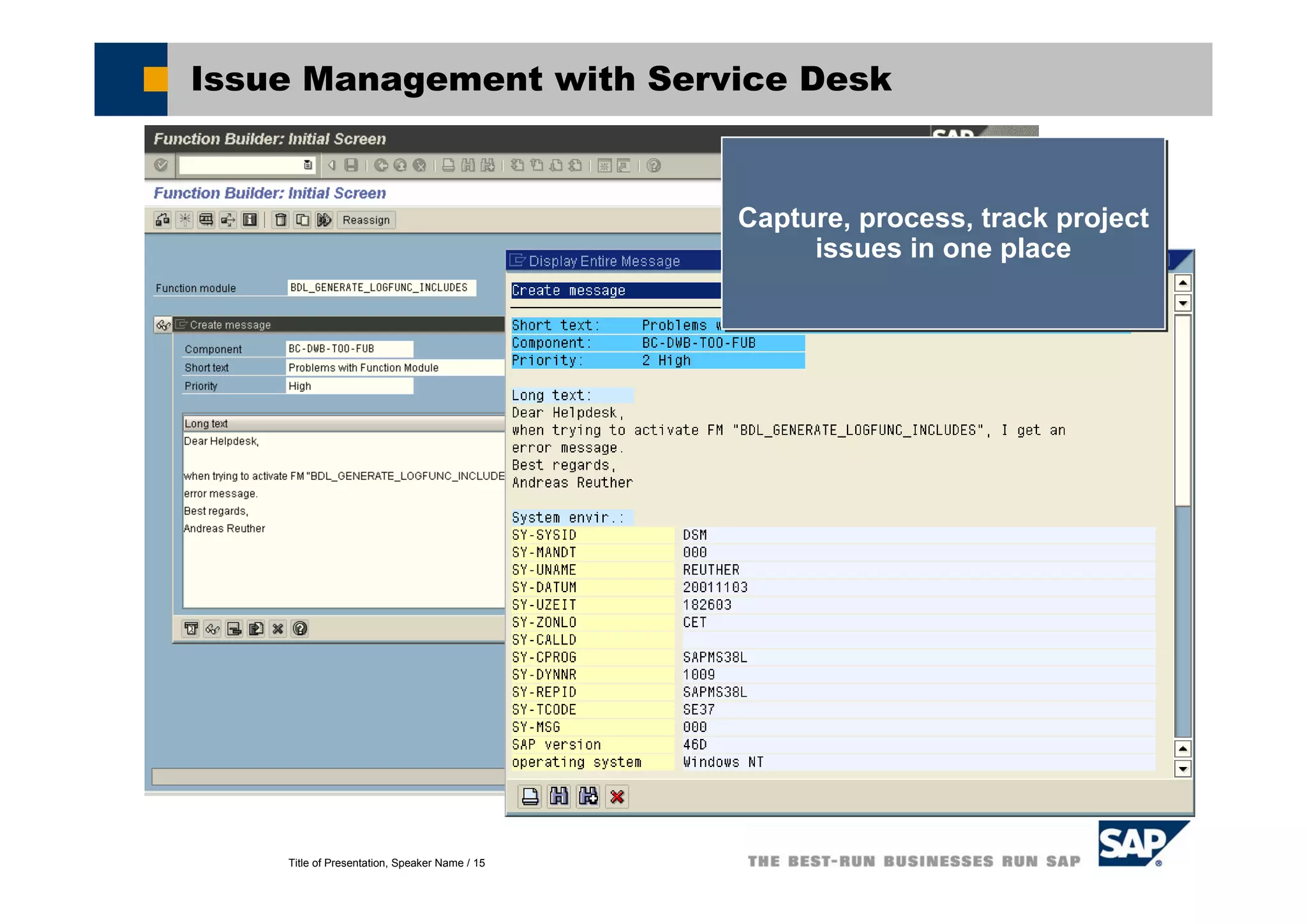Click the Check object icon in application toolbar

click(163, 220)
